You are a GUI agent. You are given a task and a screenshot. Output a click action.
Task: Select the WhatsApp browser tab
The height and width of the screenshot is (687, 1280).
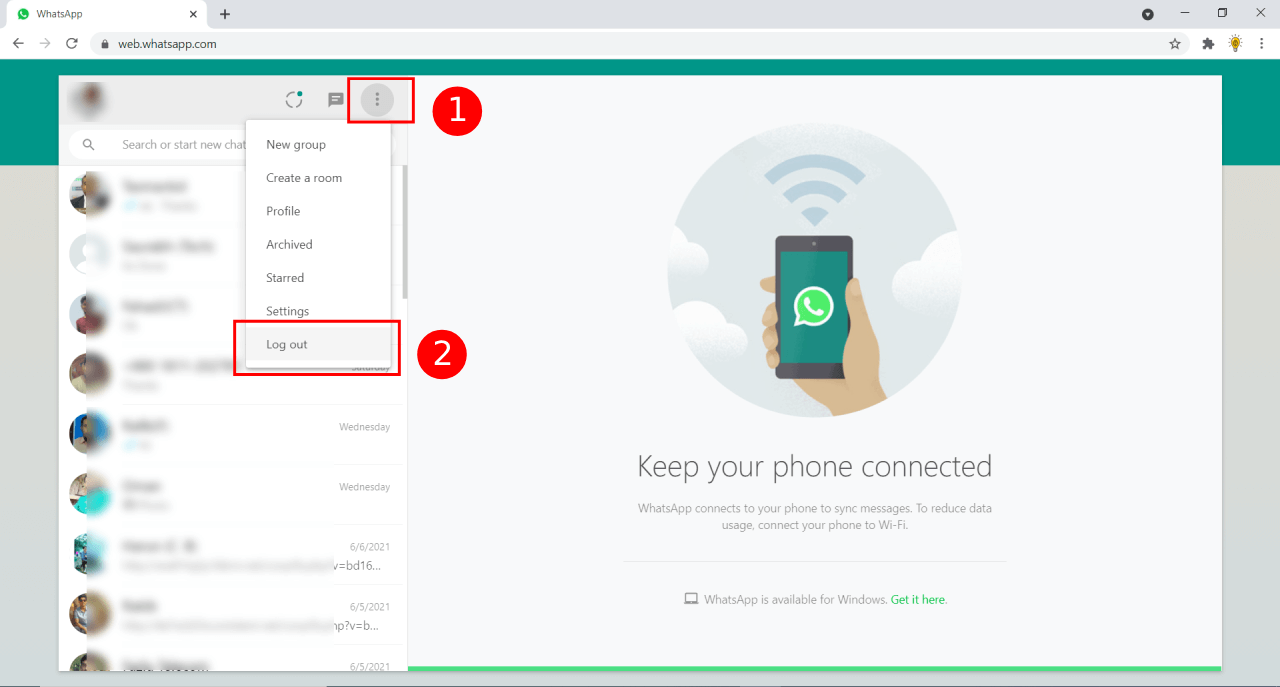105,14
